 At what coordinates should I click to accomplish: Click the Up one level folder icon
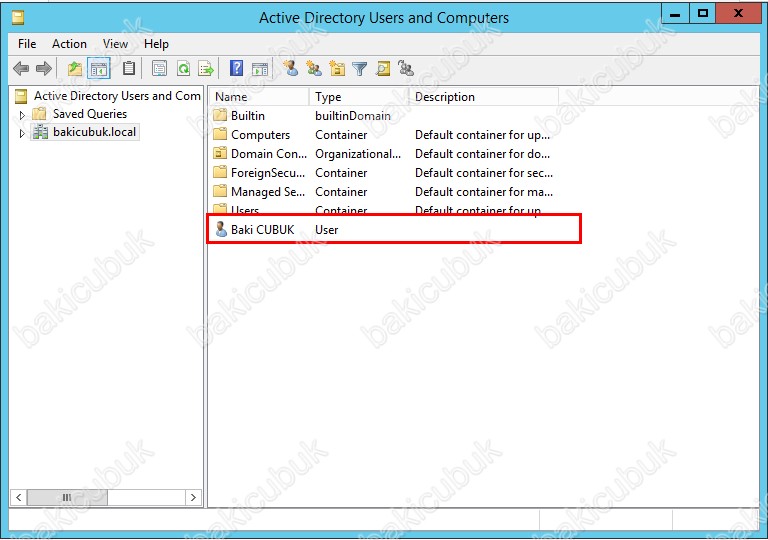point(75,69)
